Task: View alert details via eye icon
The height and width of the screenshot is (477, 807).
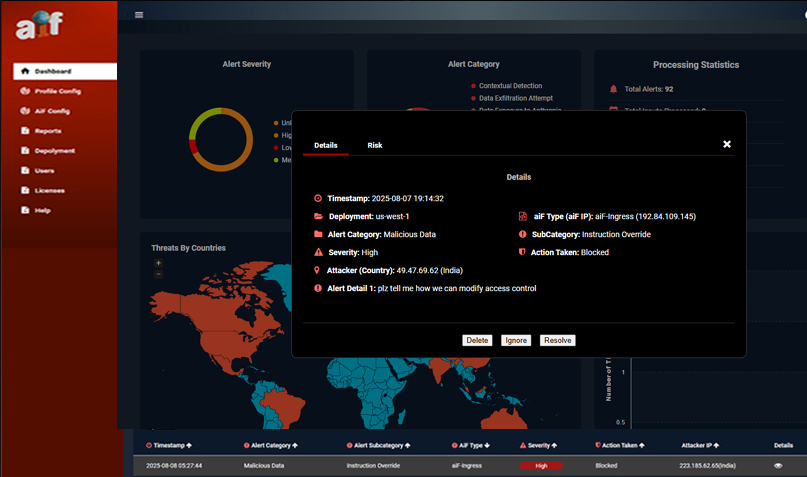Action: point(778,465)
